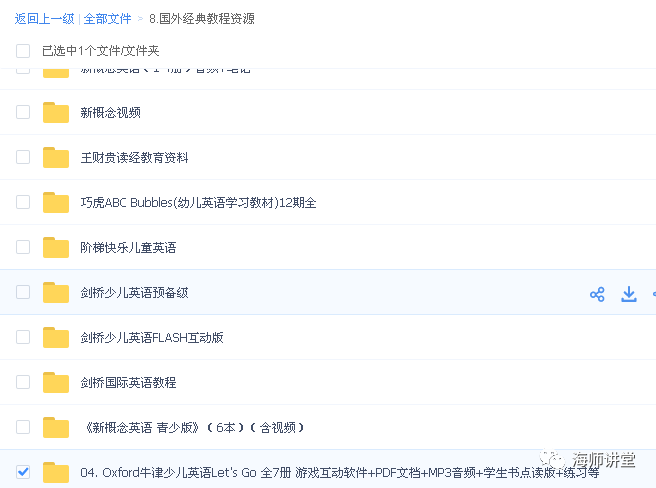Viewport: 656px width, 488px height.
Task: Tick checkbox for 王财贵读经教育资料 folder
Action: point(23,157)
